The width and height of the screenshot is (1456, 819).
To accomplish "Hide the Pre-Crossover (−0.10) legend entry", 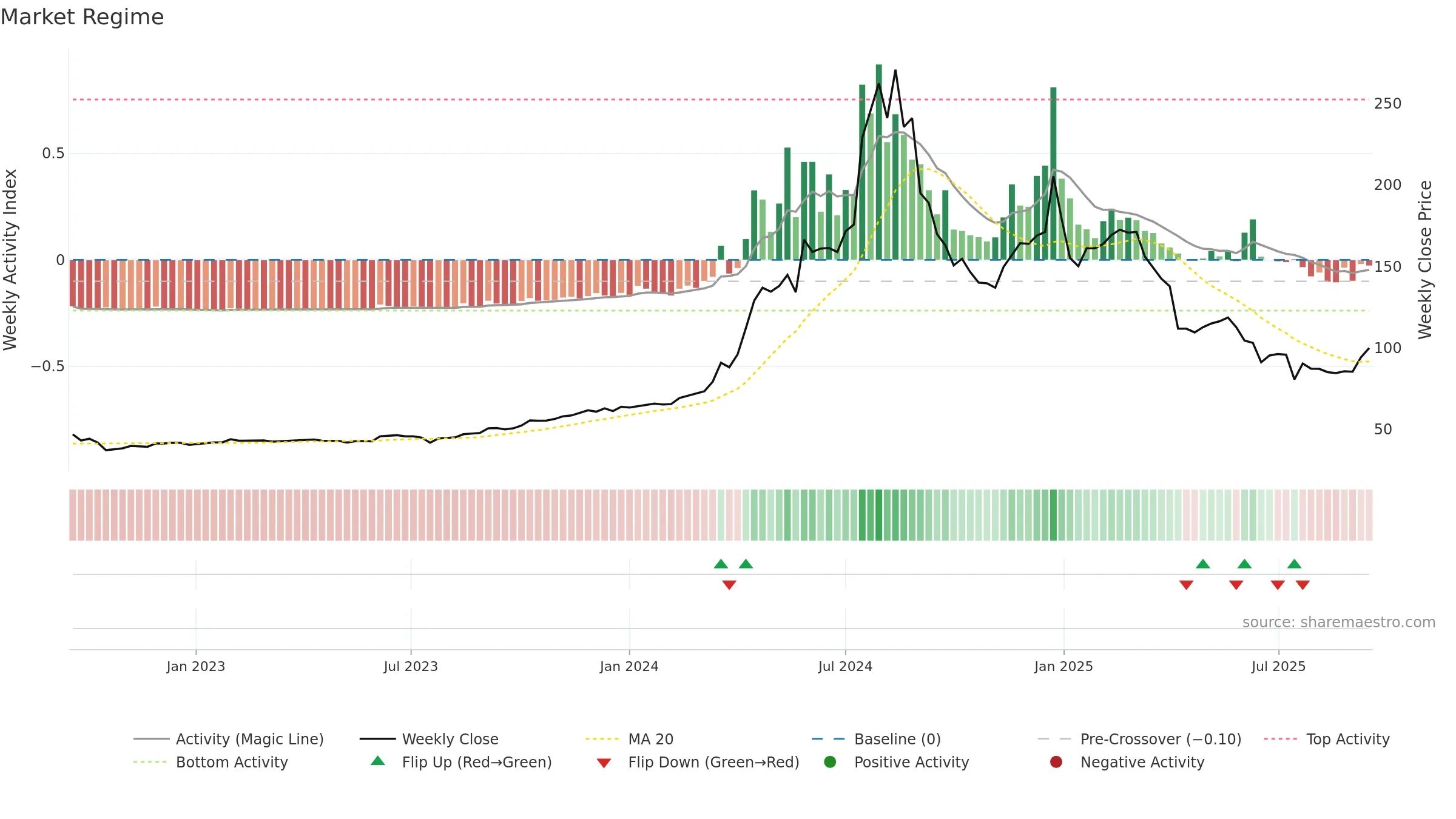I will 1139,739.
